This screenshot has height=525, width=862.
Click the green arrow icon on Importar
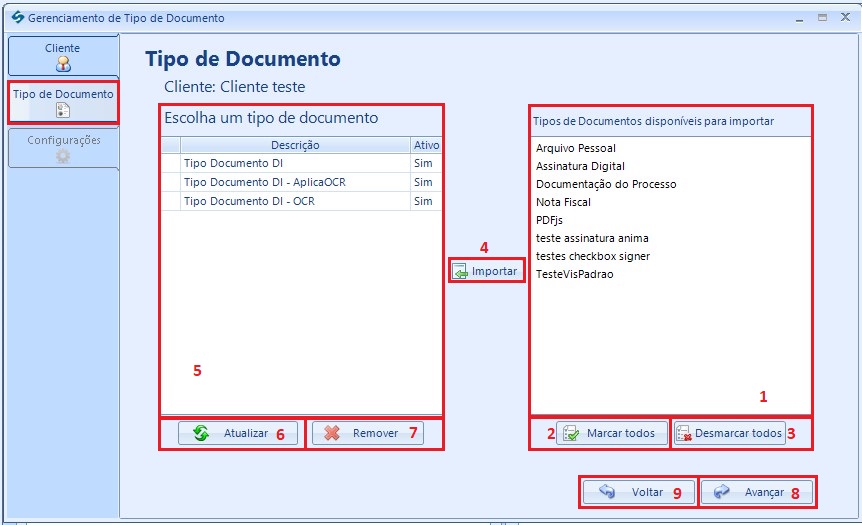(460, 271)
